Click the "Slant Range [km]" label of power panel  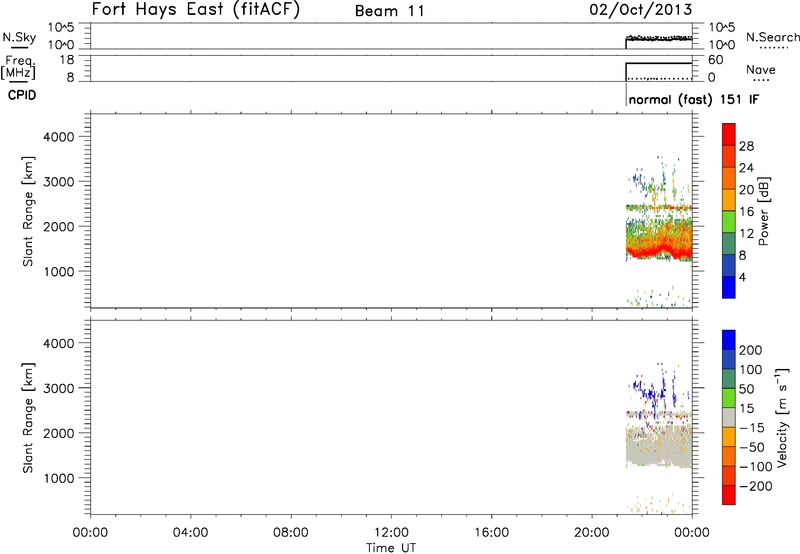point(28,211)
